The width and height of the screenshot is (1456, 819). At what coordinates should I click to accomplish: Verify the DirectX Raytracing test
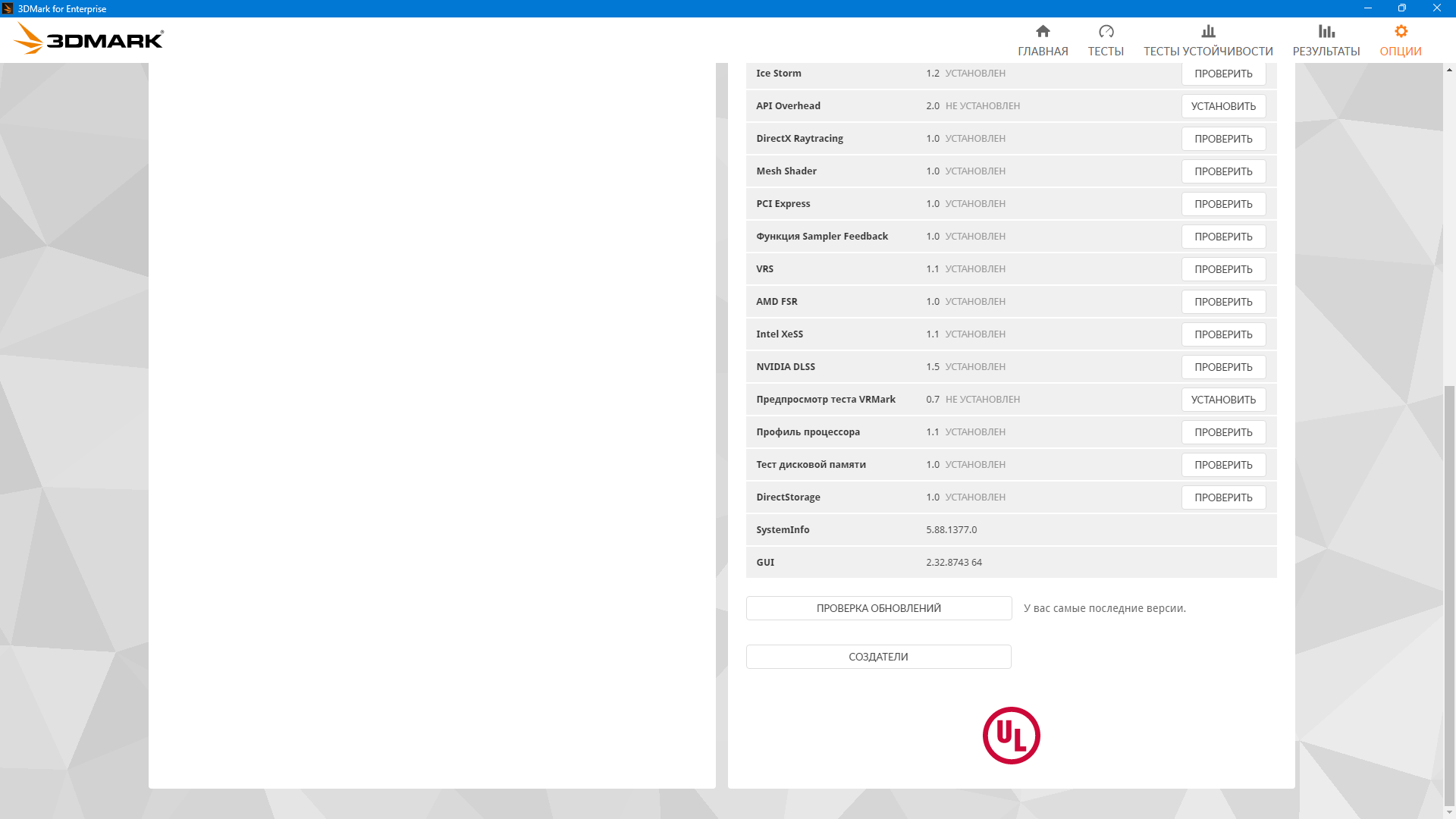tap(1223, 139)
